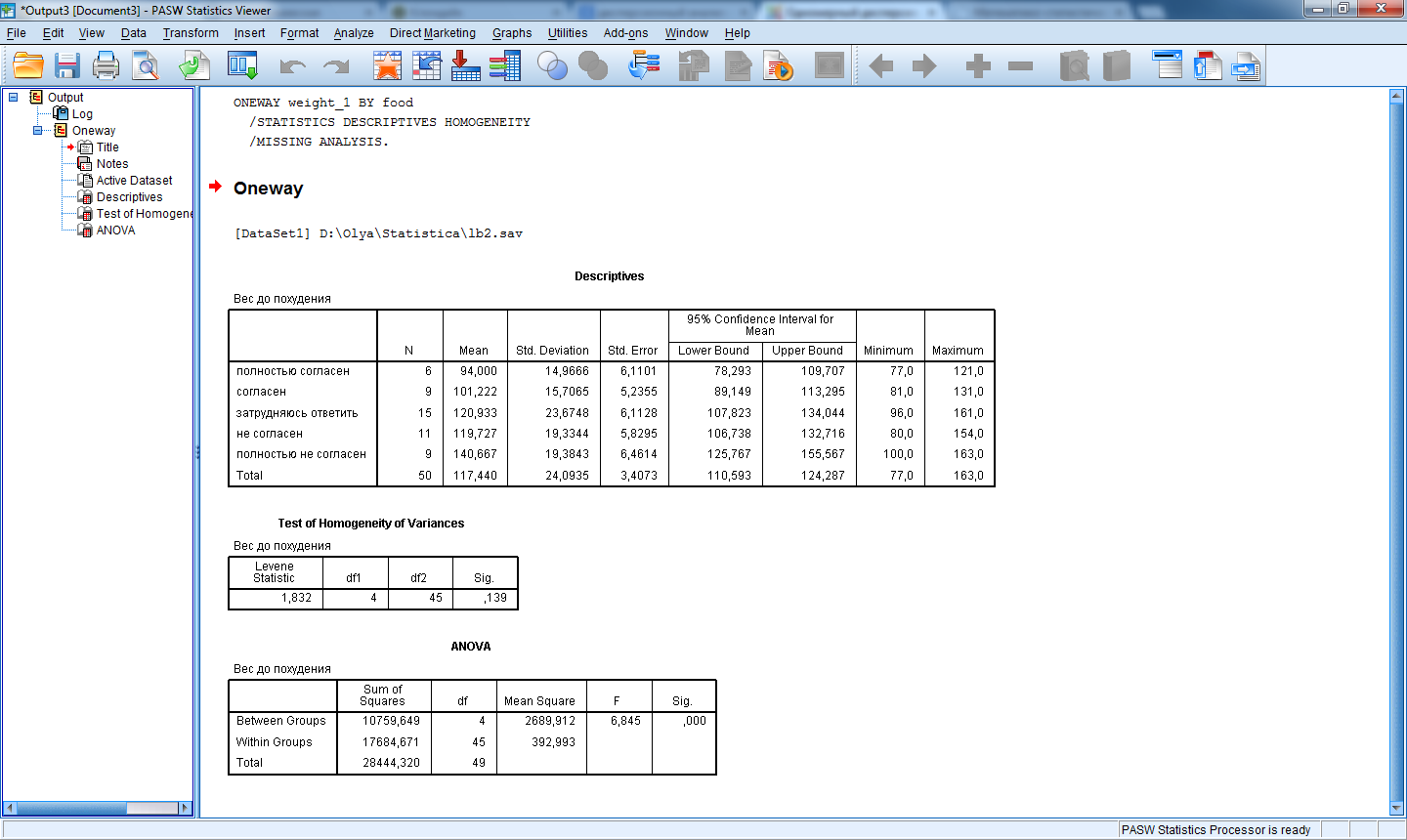Open the Edit menu
This screenshot has height=840, width=1407.
tap(54, 33)
